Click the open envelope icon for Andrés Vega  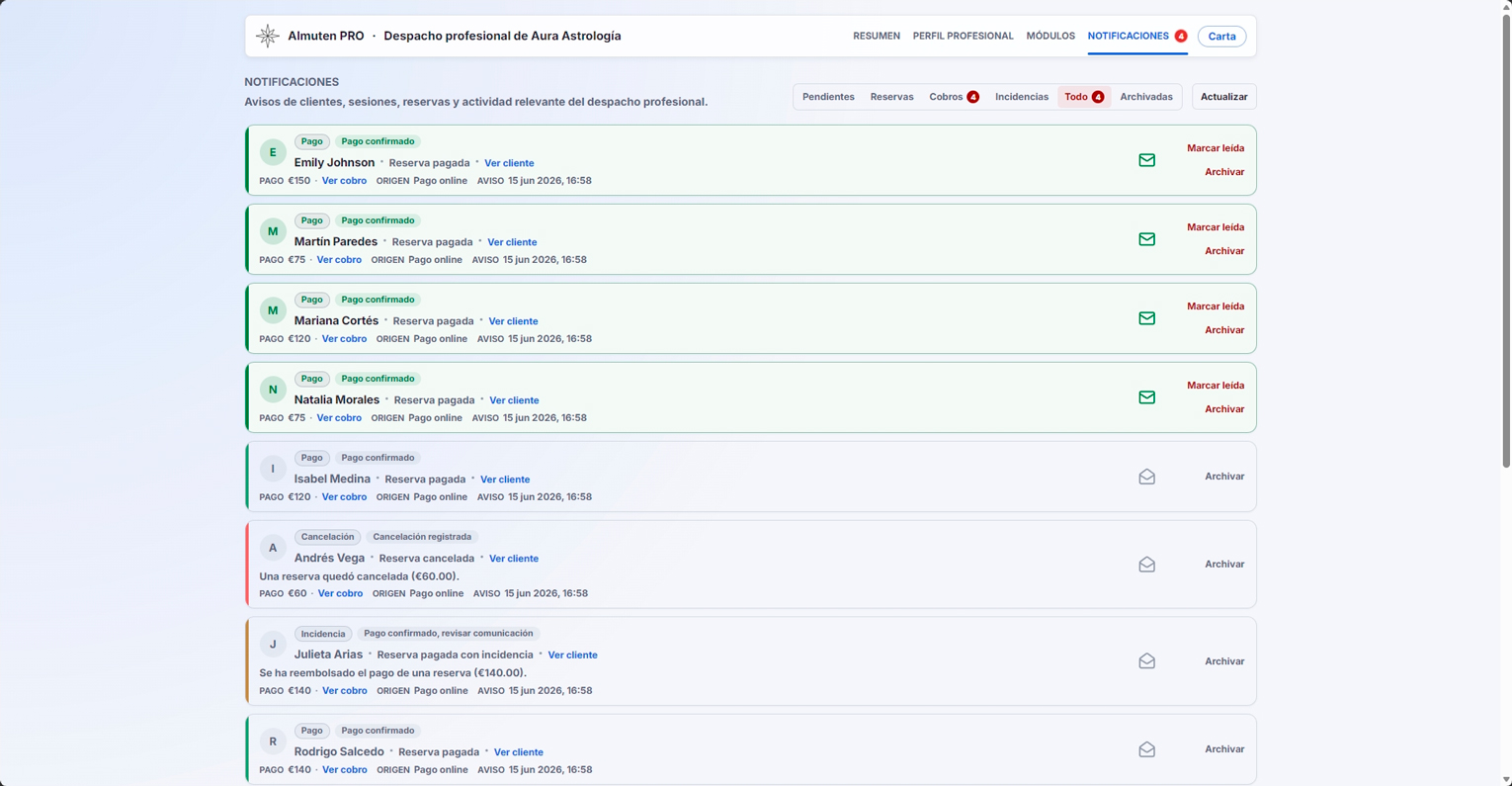(1146, 565)
